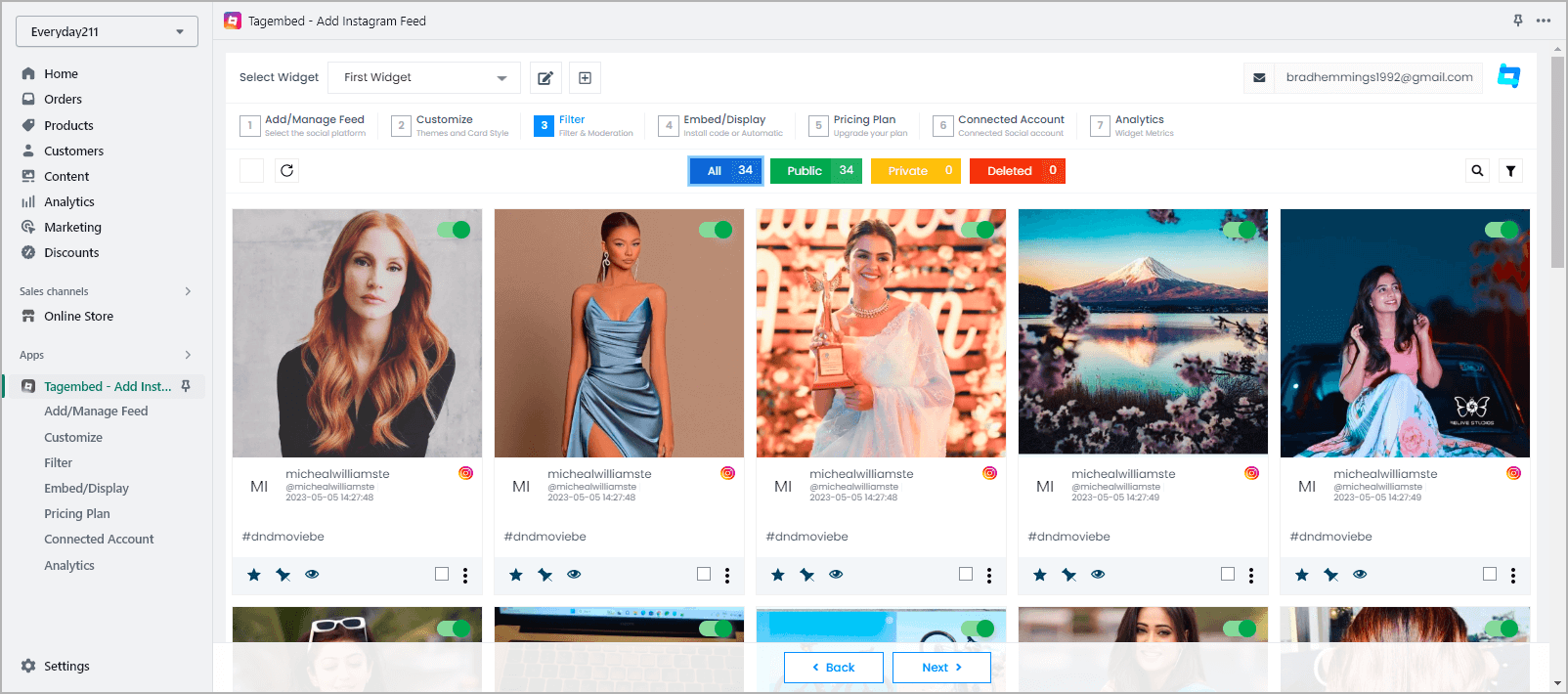Select checkbox on redhead woman post
Screen dimensions: 1568x694
[x=442, y=574]
